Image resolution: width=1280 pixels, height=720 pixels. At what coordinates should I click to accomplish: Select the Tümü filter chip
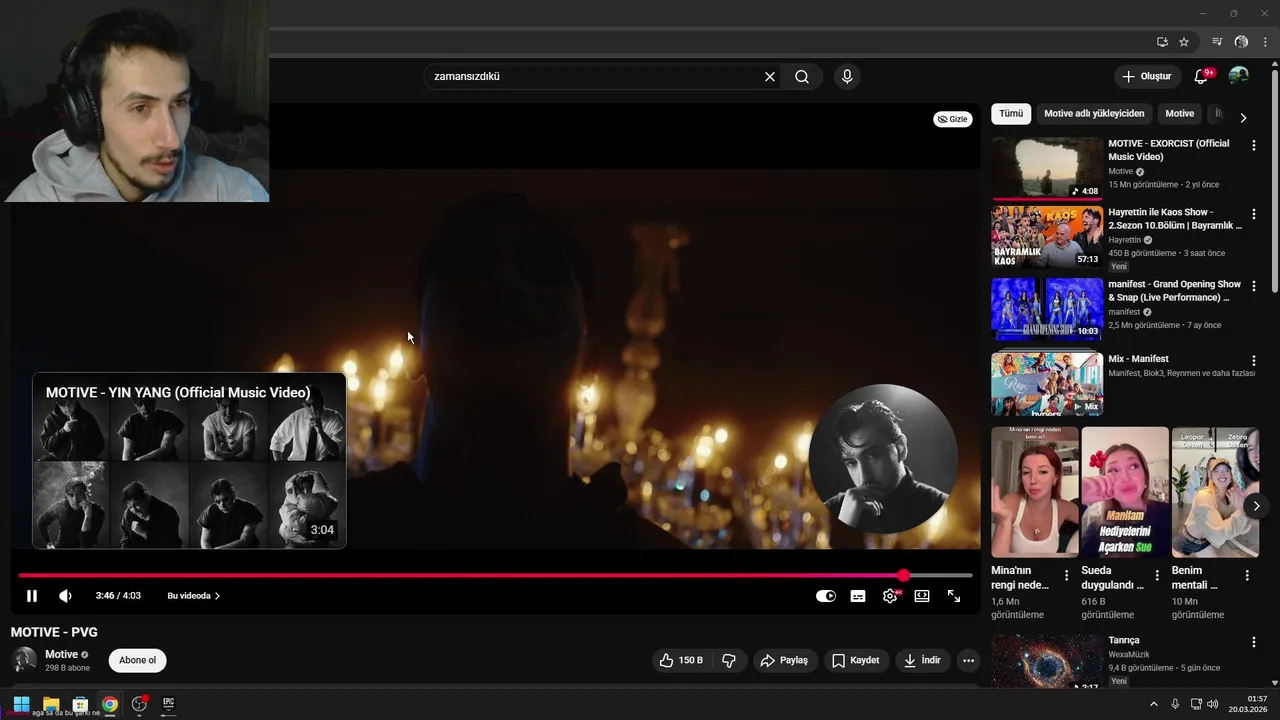click(1011, 114)
